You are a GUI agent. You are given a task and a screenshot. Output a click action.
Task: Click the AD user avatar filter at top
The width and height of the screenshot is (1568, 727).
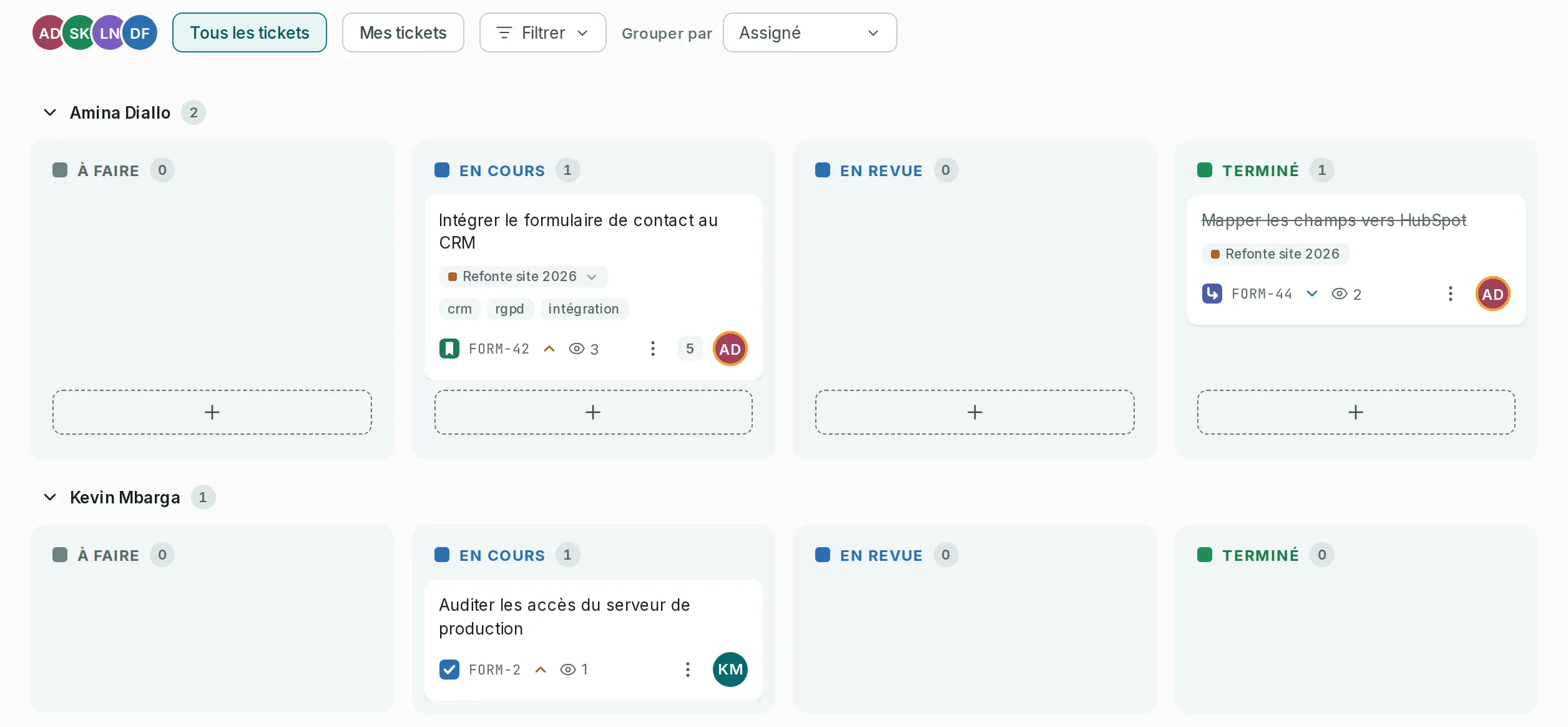(x=49, y=33)
